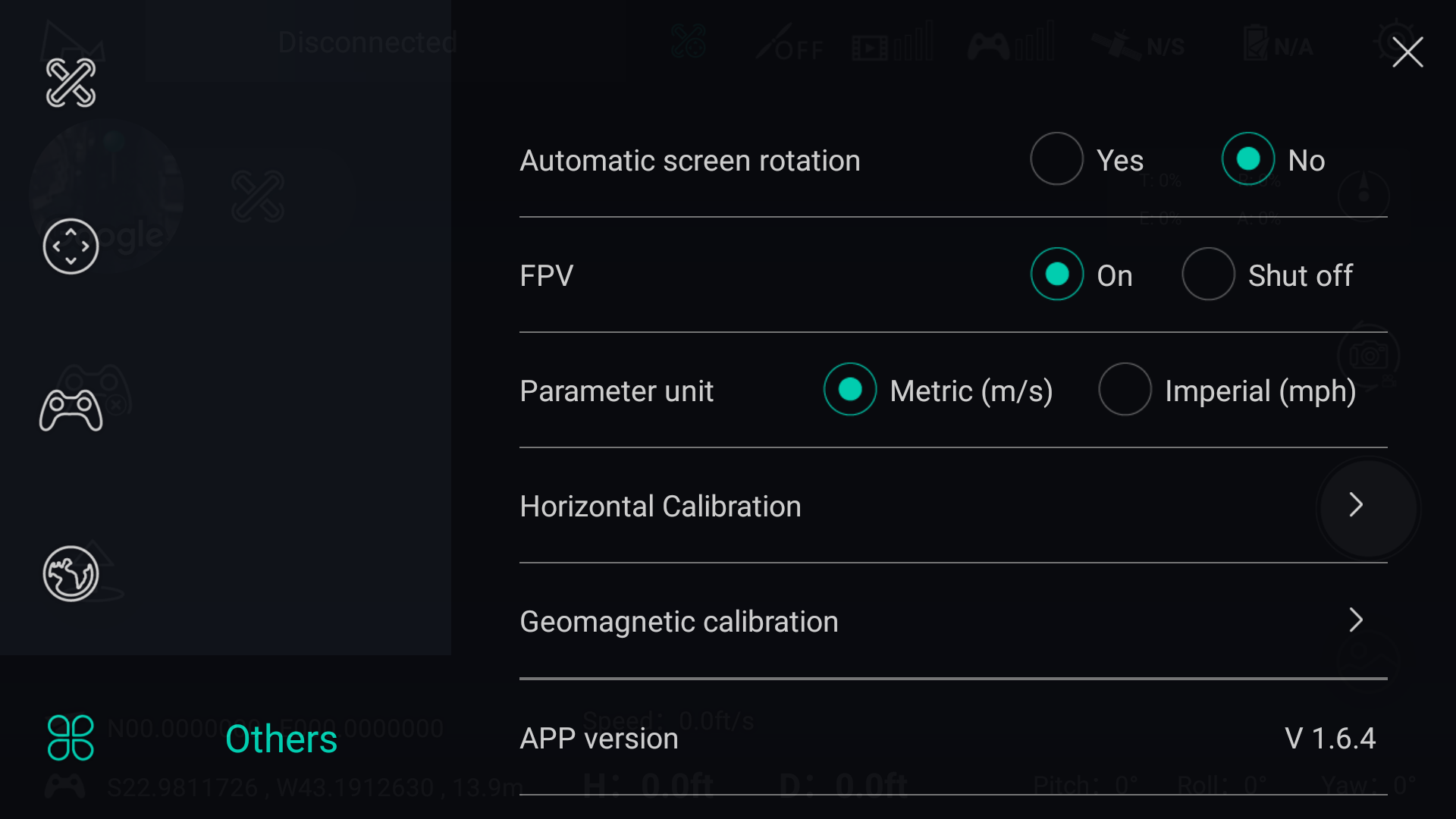This screenshot has width=1456, height=819.
Task: Expand Horizontal Calibration settings
Action: click(x=1355, y=506)
